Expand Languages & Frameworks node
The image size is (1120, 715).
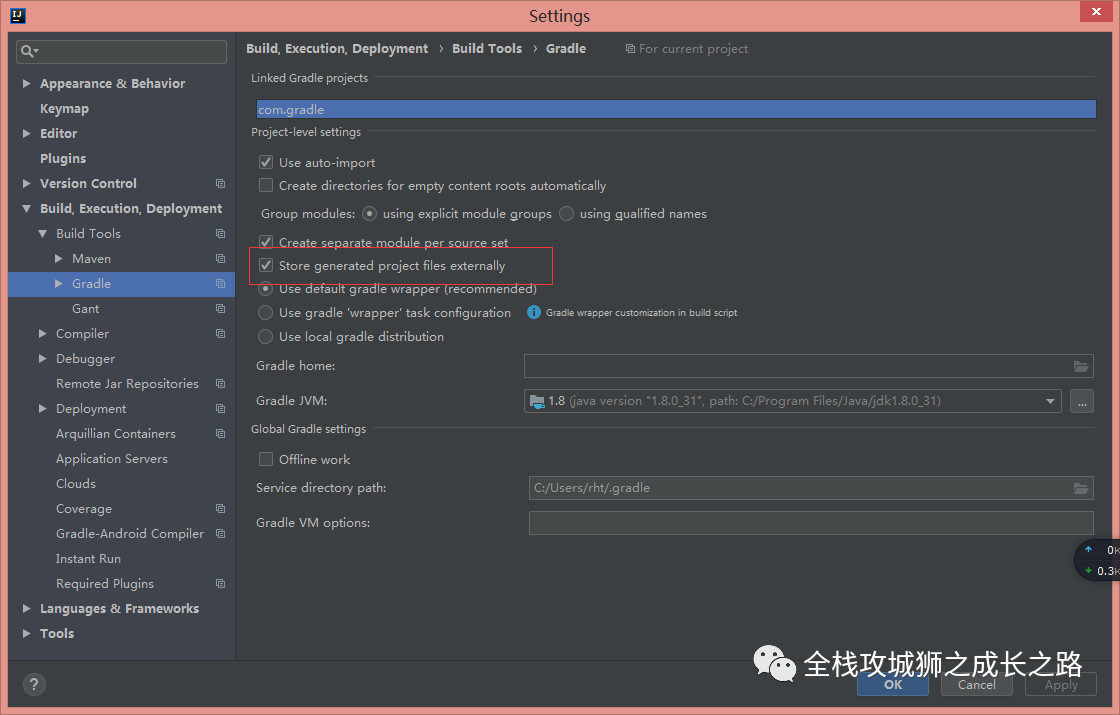pyautogui.click(x=26, y=609)
